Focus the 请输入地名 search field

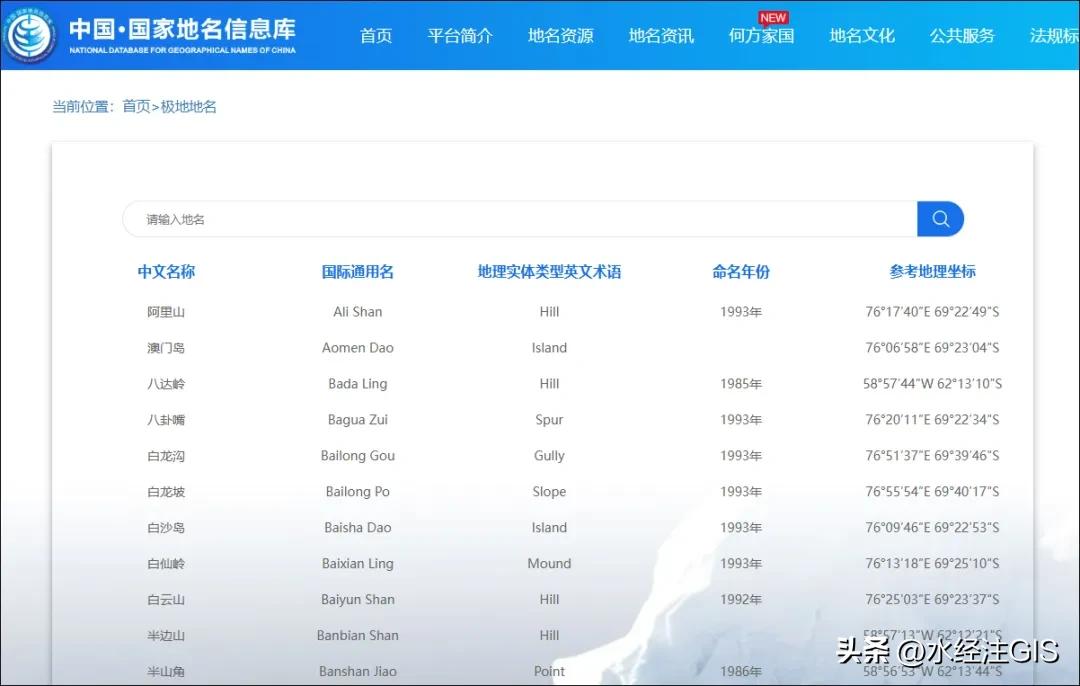(520, 219)
